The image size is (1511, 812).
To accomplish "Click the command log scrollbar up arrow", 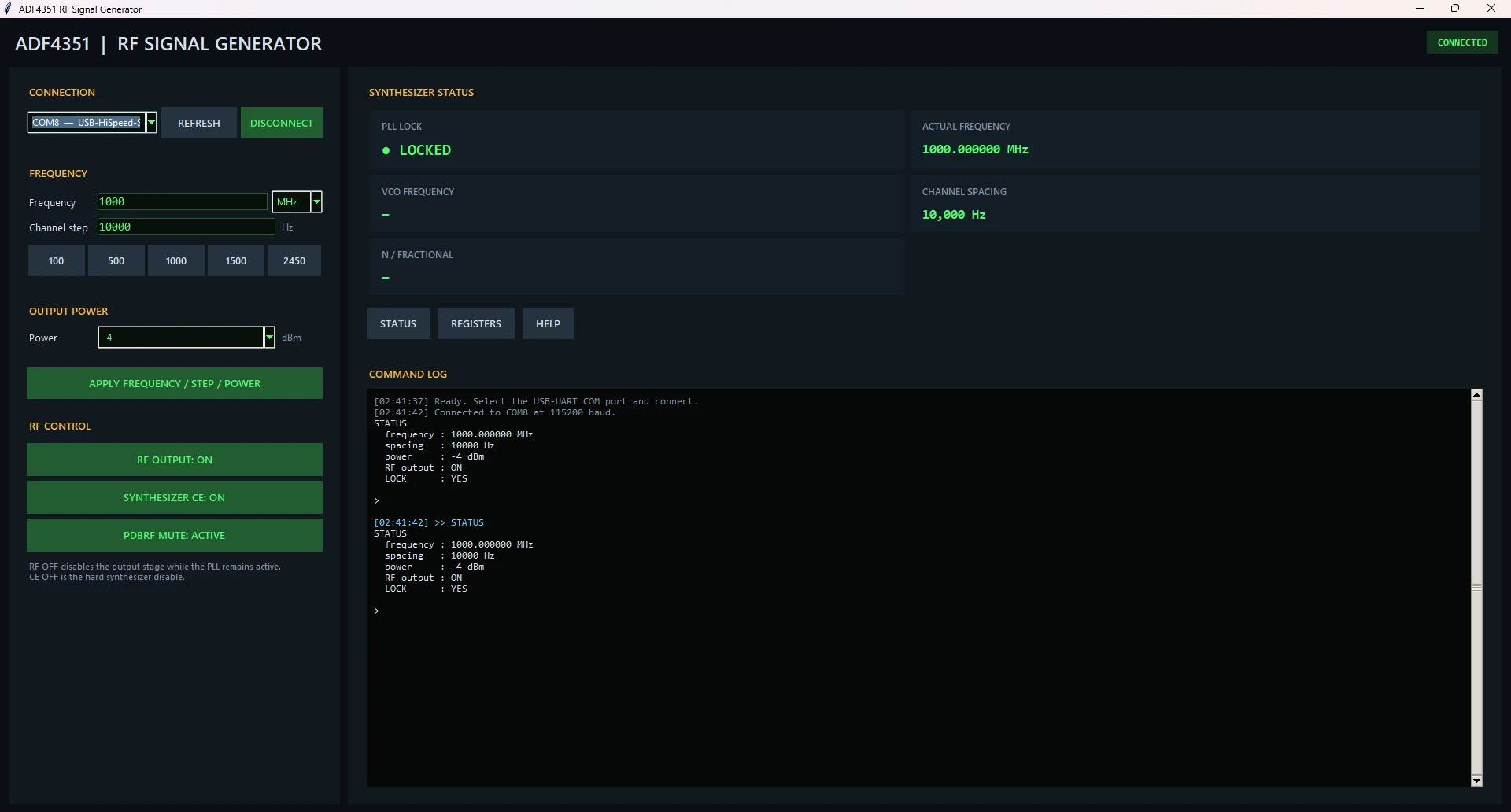I will pos(1476,394).
